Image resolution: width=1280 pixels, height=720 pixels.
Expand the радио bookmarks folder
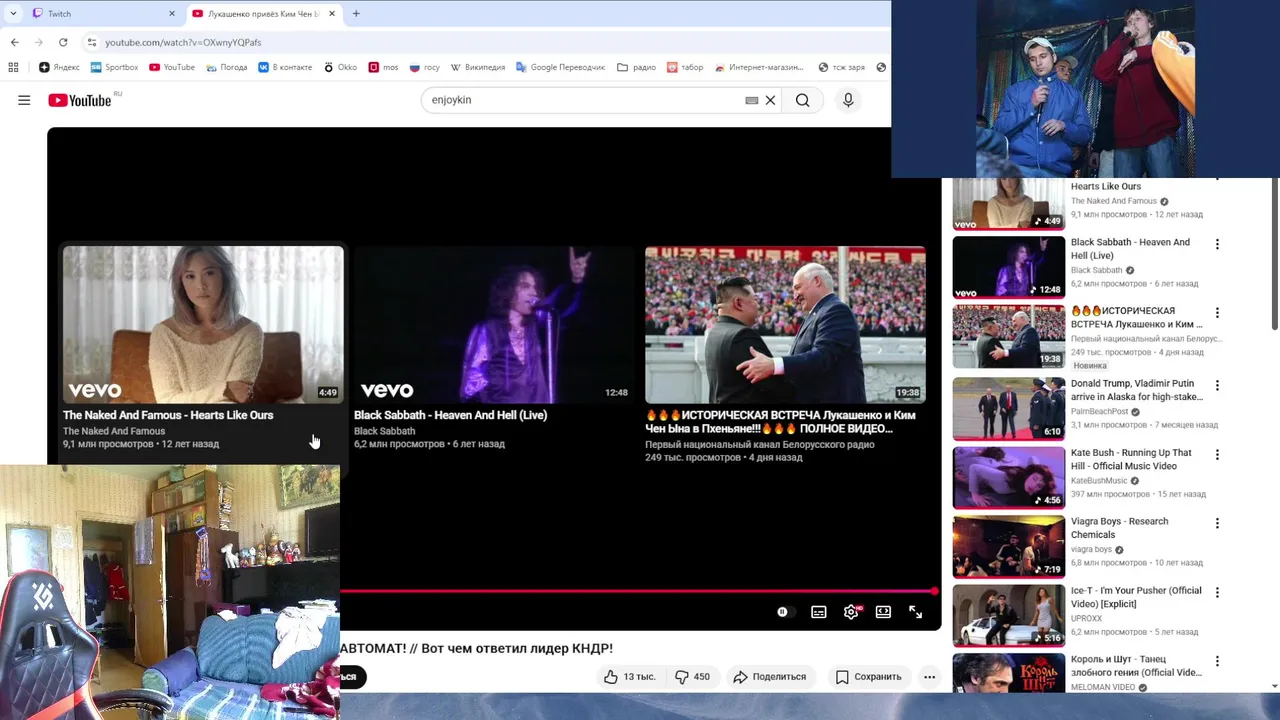(636, 67)
